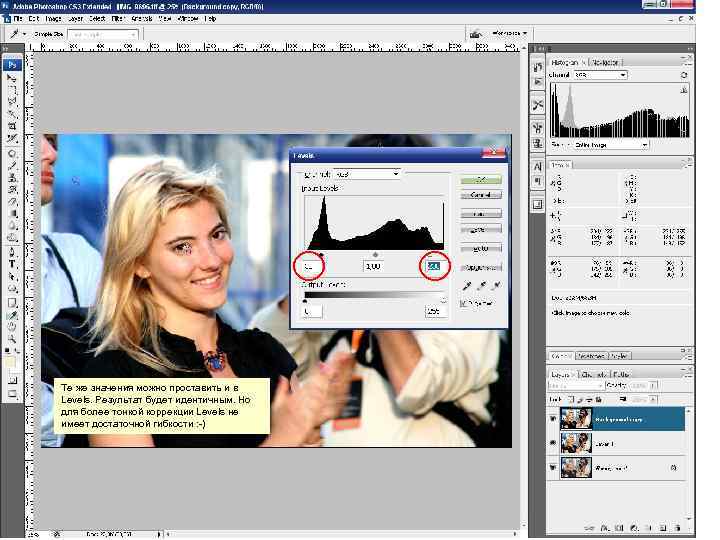The height and width of the screenshot is (540, 720).
Task: Refresh the histogram cache icon
Action: click(x=684, y=75)
